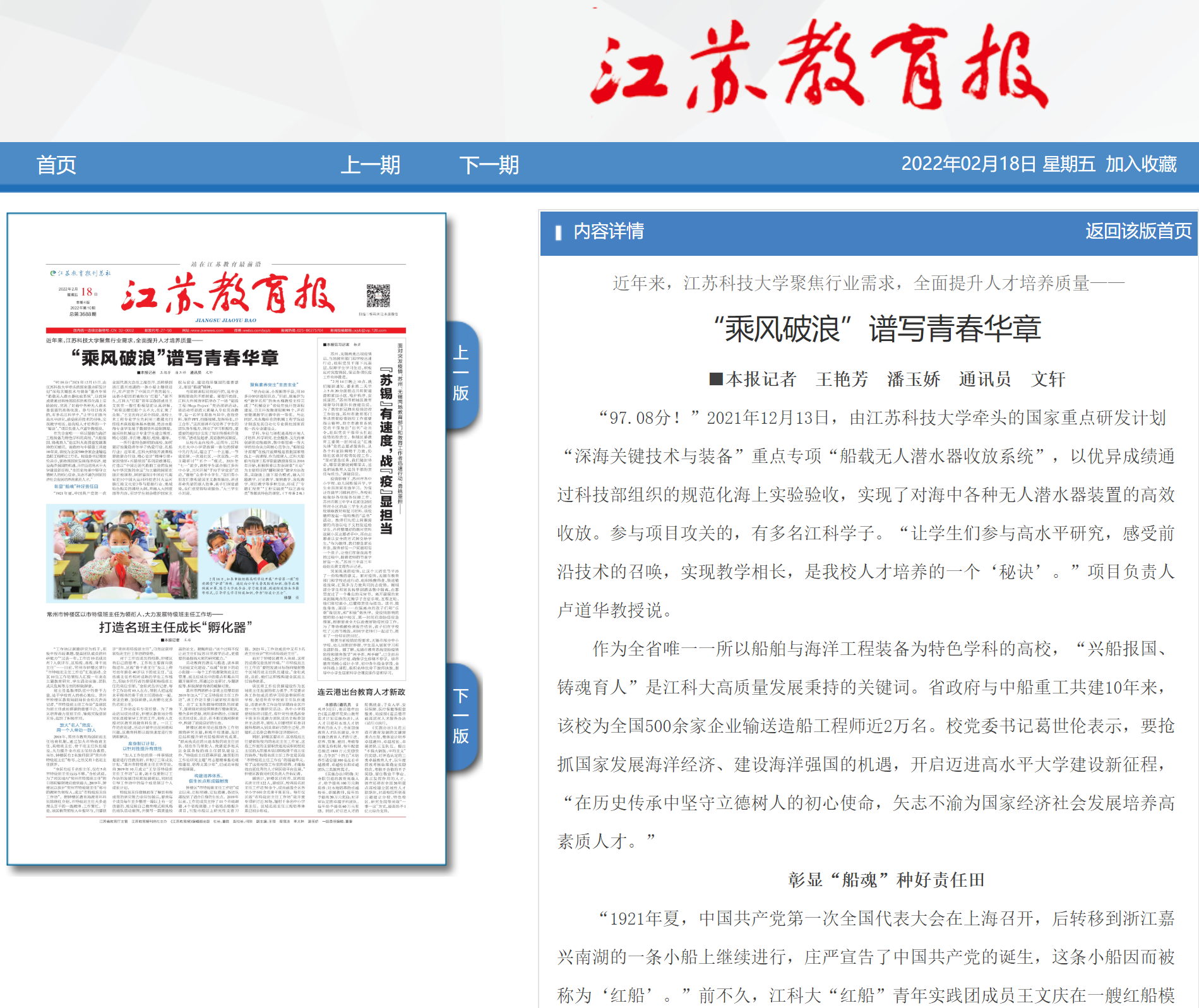Open the 打造名班主任成长“孵化器” article in preview
The image size is (1199, 1008).
coord(176,627)
